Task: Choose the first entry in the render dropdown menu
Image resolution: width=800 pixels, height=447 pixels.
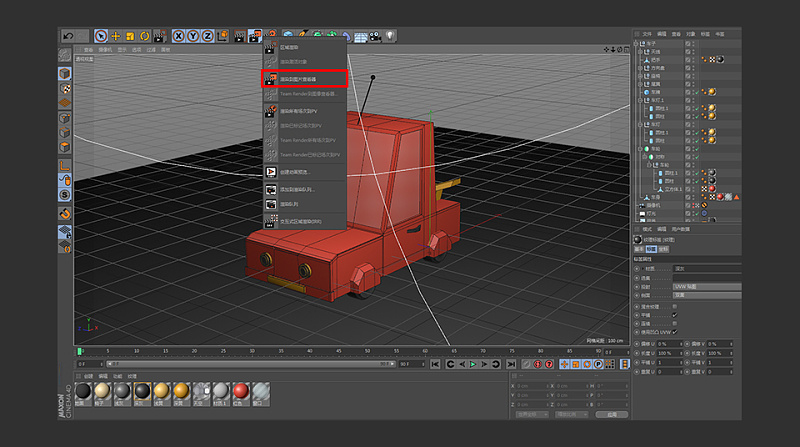Action: [305, 47]
